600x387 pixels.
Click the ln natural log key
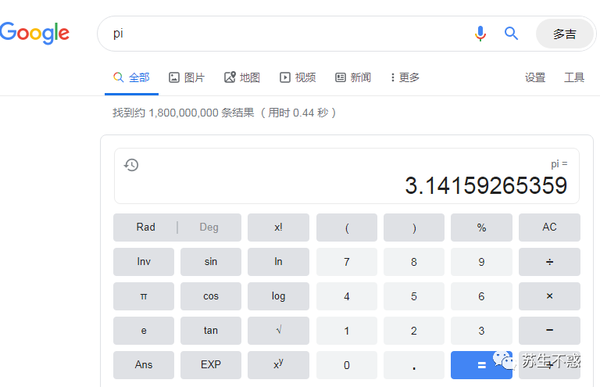[x=278, y=262]
